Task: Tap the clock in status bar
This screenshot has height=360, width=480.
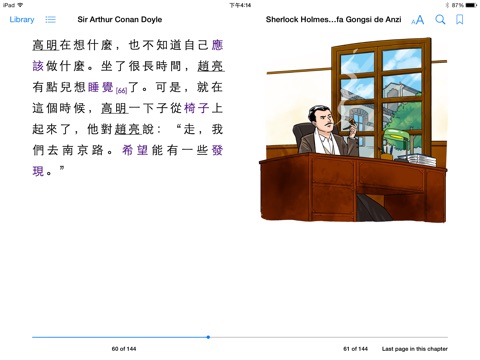Action: click(240, 5)
